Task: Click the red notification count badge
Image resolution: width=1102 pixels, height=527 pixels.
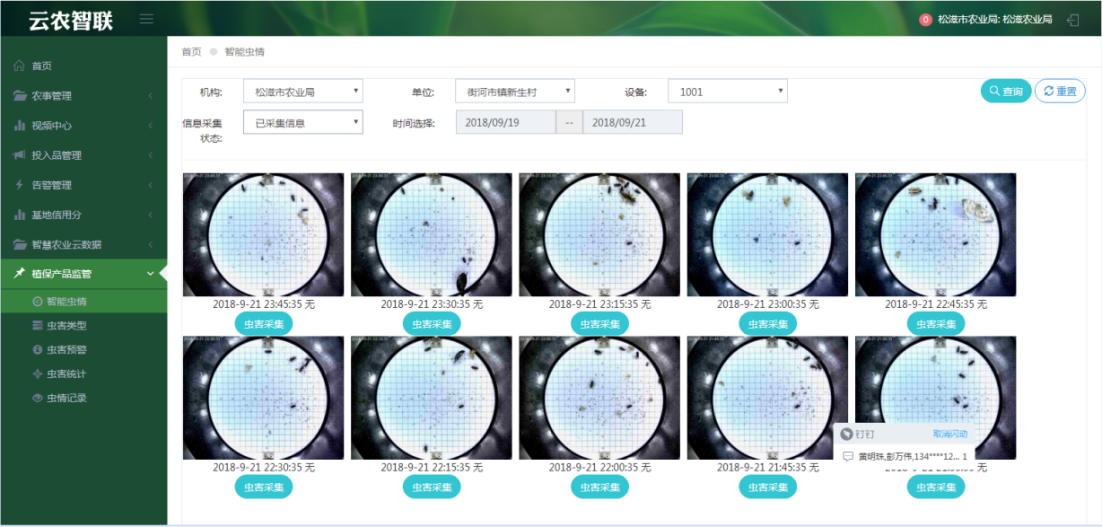Action: (x=925, y=19)
